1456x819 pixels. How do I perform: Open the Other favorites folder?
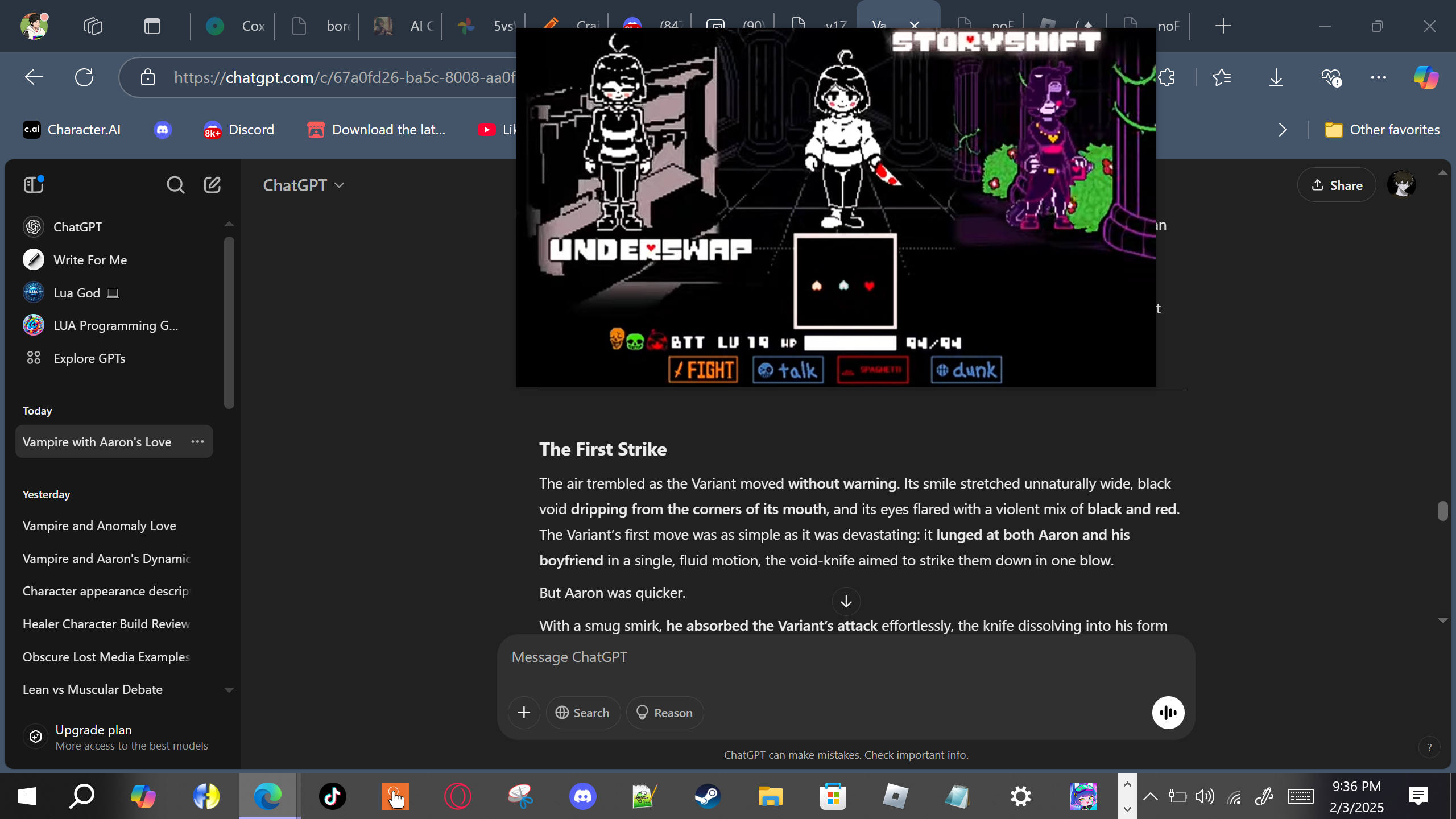point(1382,130)
